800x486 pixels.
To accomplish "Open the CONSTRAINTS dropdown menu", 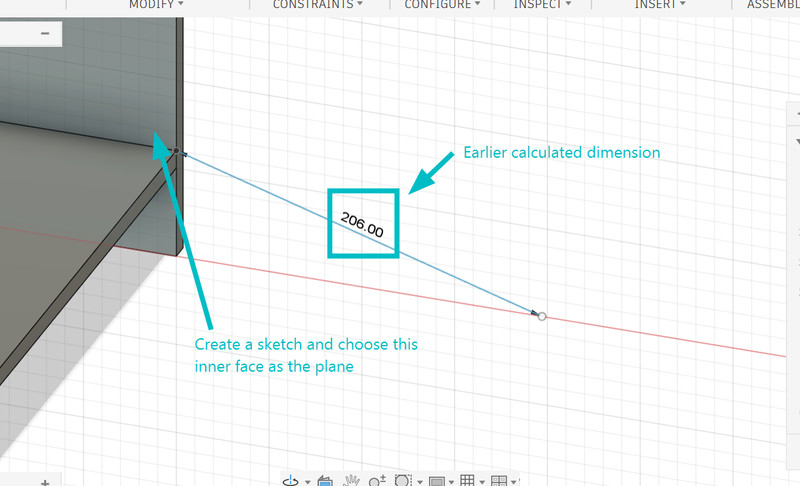I will click(318, 5).
